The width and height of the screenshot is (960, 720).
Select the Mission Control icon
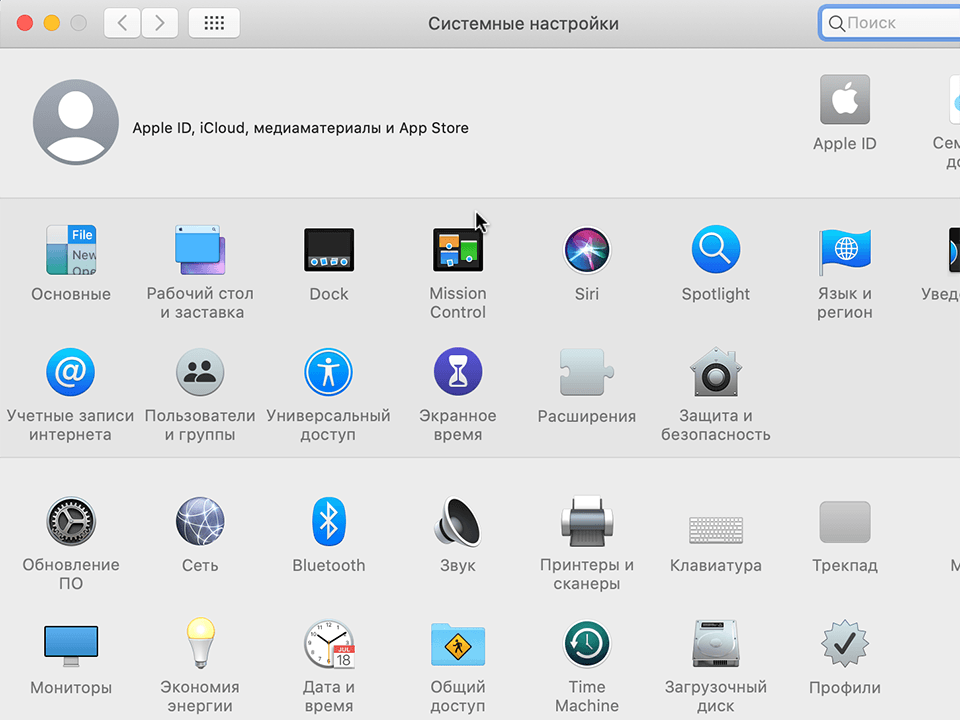[x=457, y=250]
